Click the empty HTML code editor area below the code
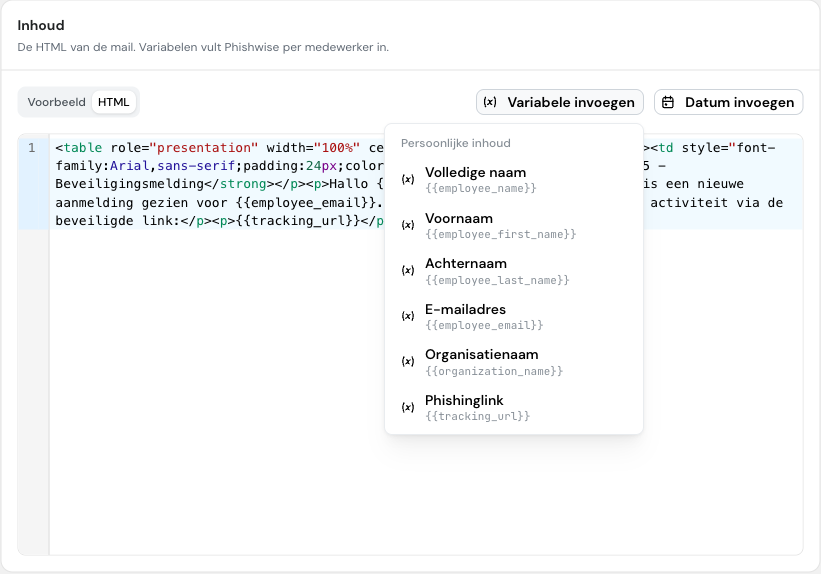The image size is (821, 574). (426, 392)
